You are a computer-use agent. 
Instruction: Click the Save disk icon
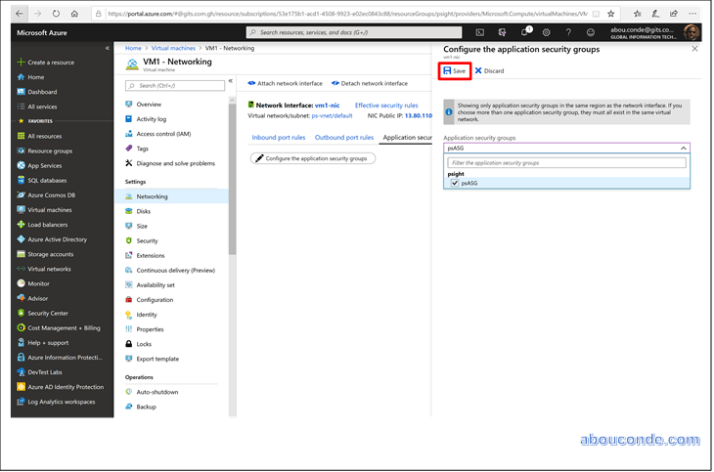click(447, 71)
